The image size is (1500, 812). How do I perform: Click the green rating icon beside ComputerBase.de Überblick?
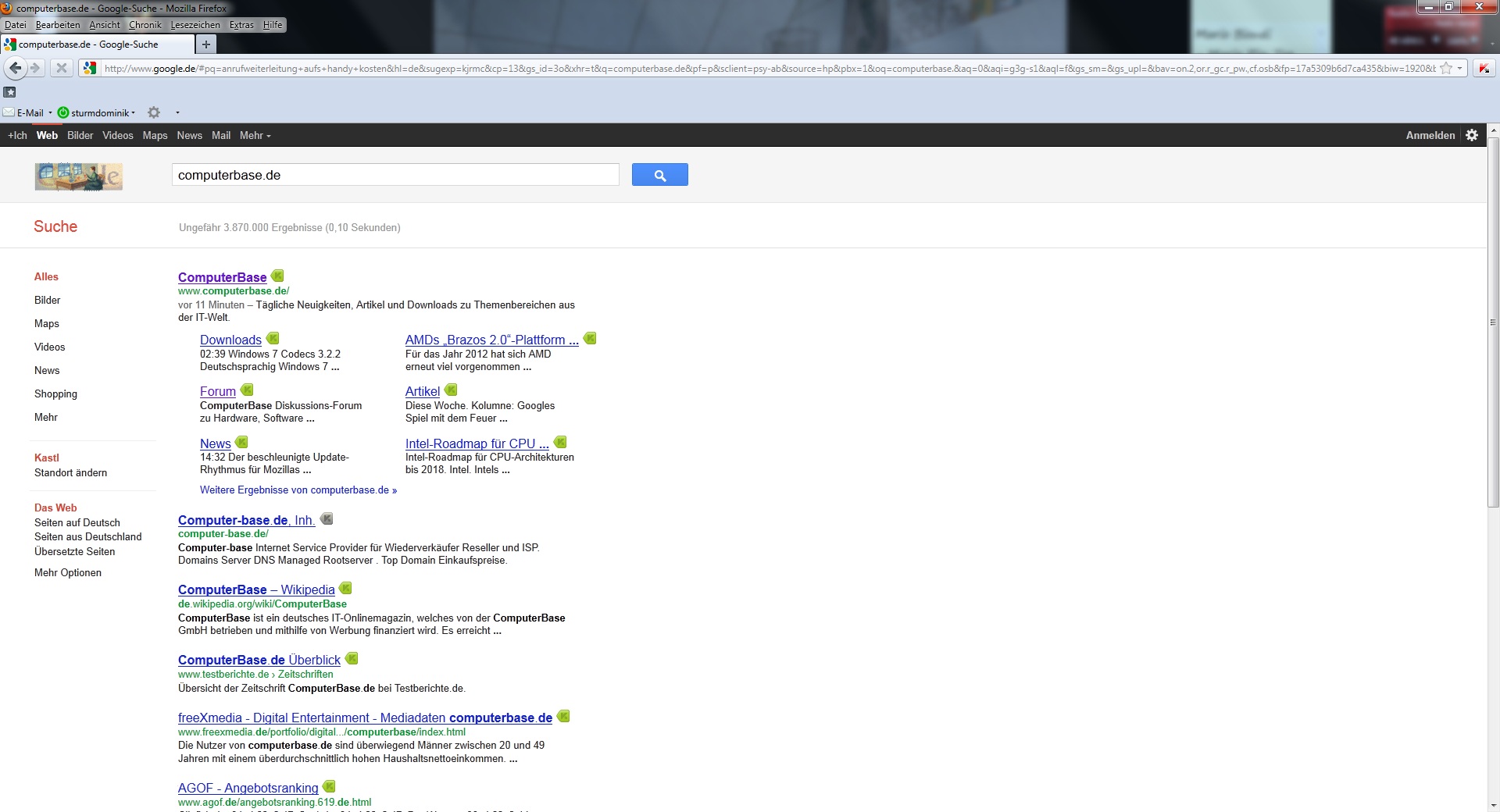[352, 658]
